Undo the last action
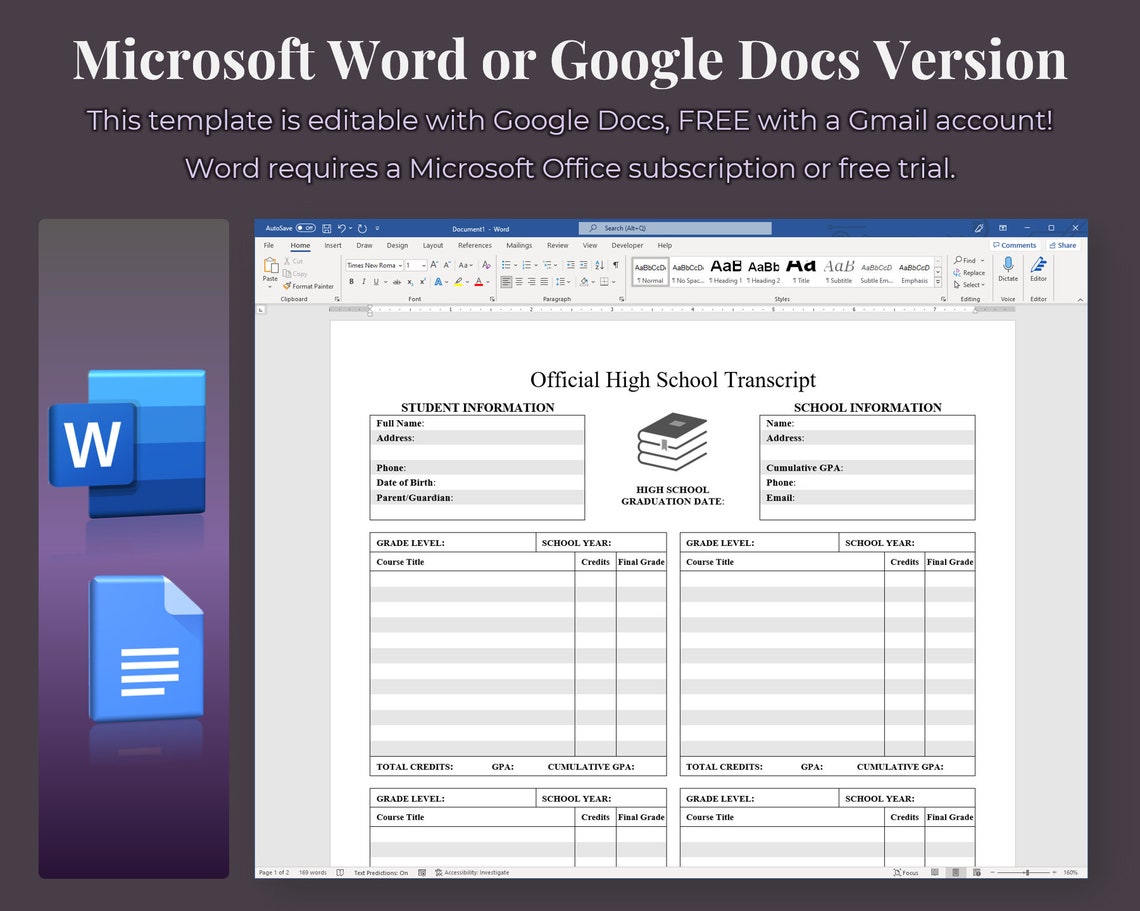 [342, 228]
